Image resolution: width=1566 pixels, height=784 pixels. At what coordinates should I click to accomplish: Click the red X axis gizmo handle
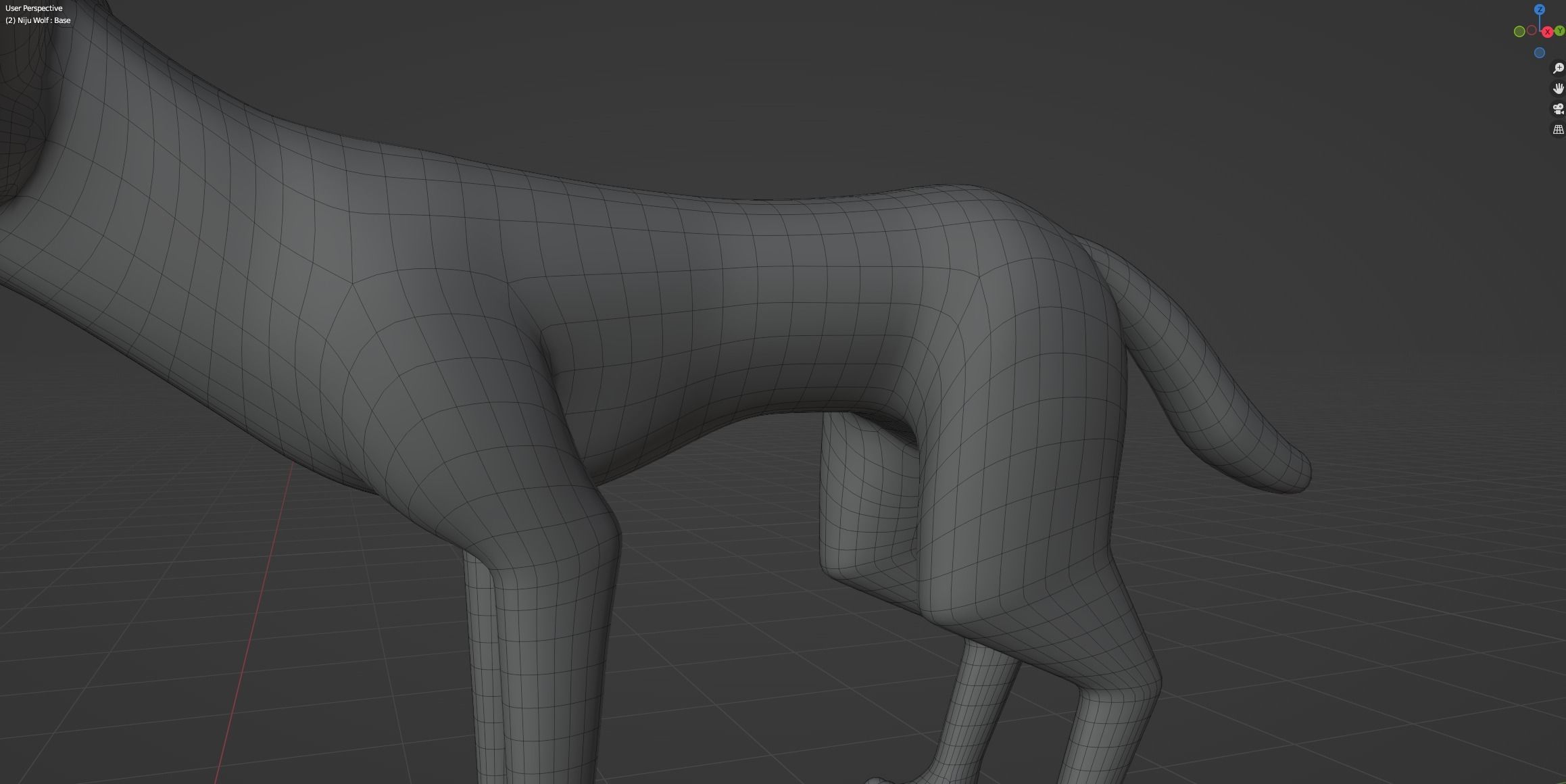point(1547,32)
